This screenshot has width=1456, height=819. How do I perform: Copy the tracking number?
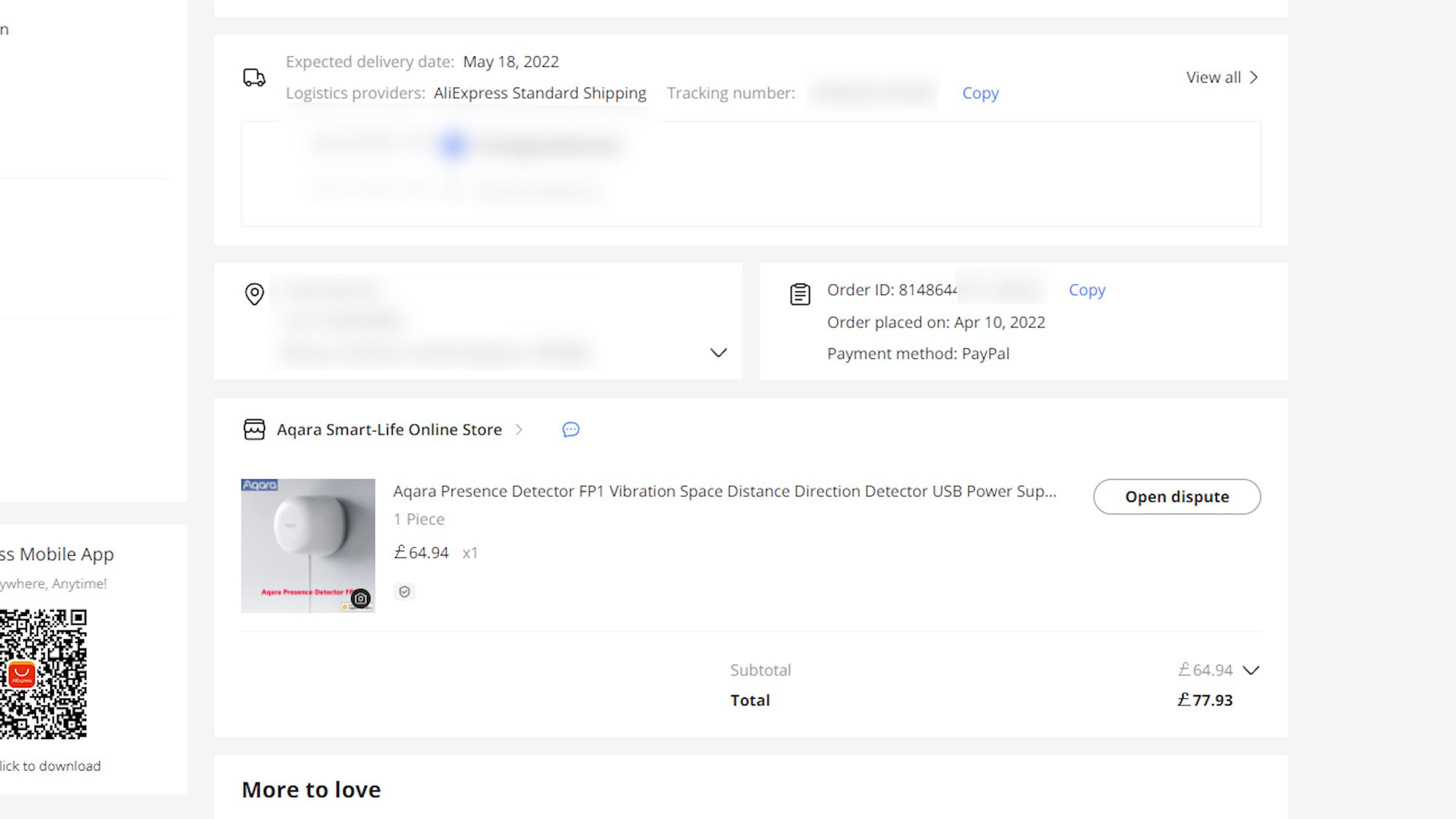(x=981, y=93)
